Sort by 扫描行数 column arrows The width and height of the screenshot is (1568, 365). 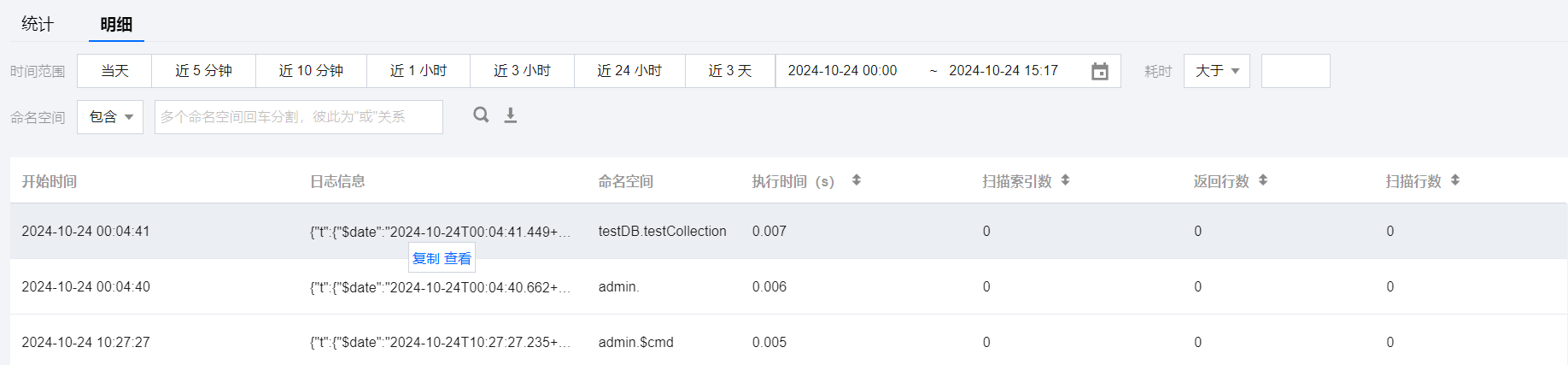1455,180
